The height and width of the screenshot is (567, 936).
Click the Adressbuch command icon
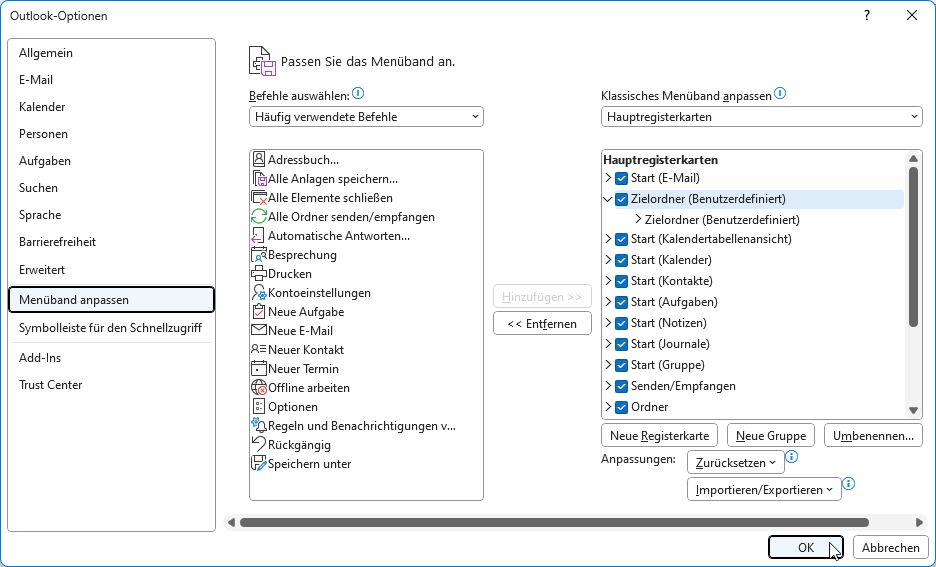coord(259,159)
